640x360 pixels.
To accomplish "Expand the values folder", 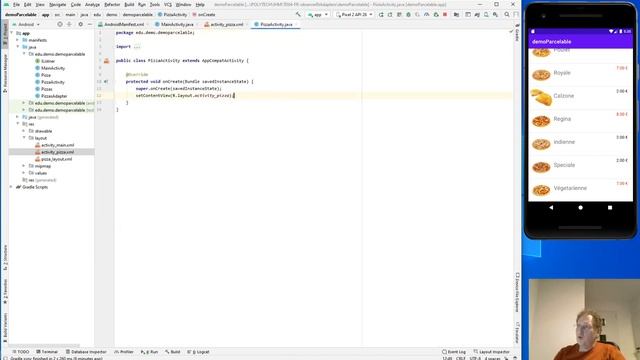I will pyautogui.click(x=24, y=173).
